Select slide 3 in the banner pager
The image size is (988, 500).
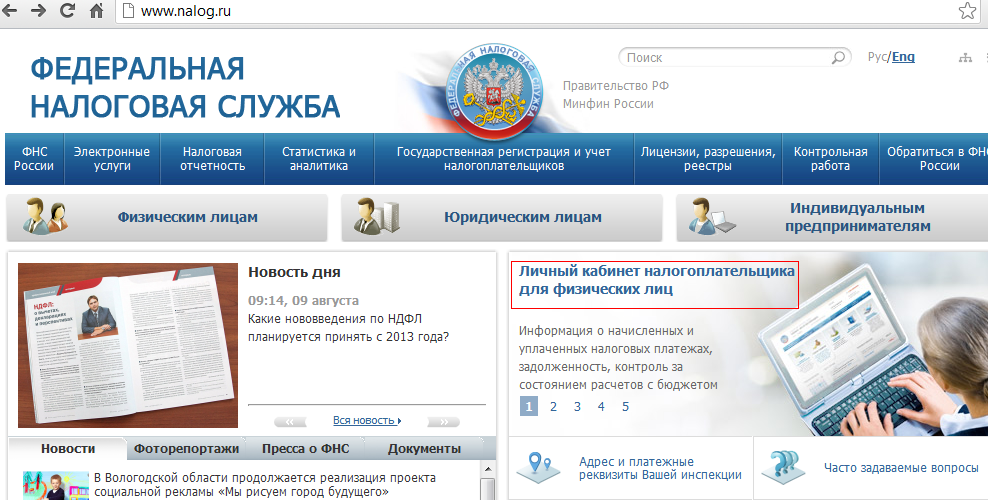[x=577, y=406]
